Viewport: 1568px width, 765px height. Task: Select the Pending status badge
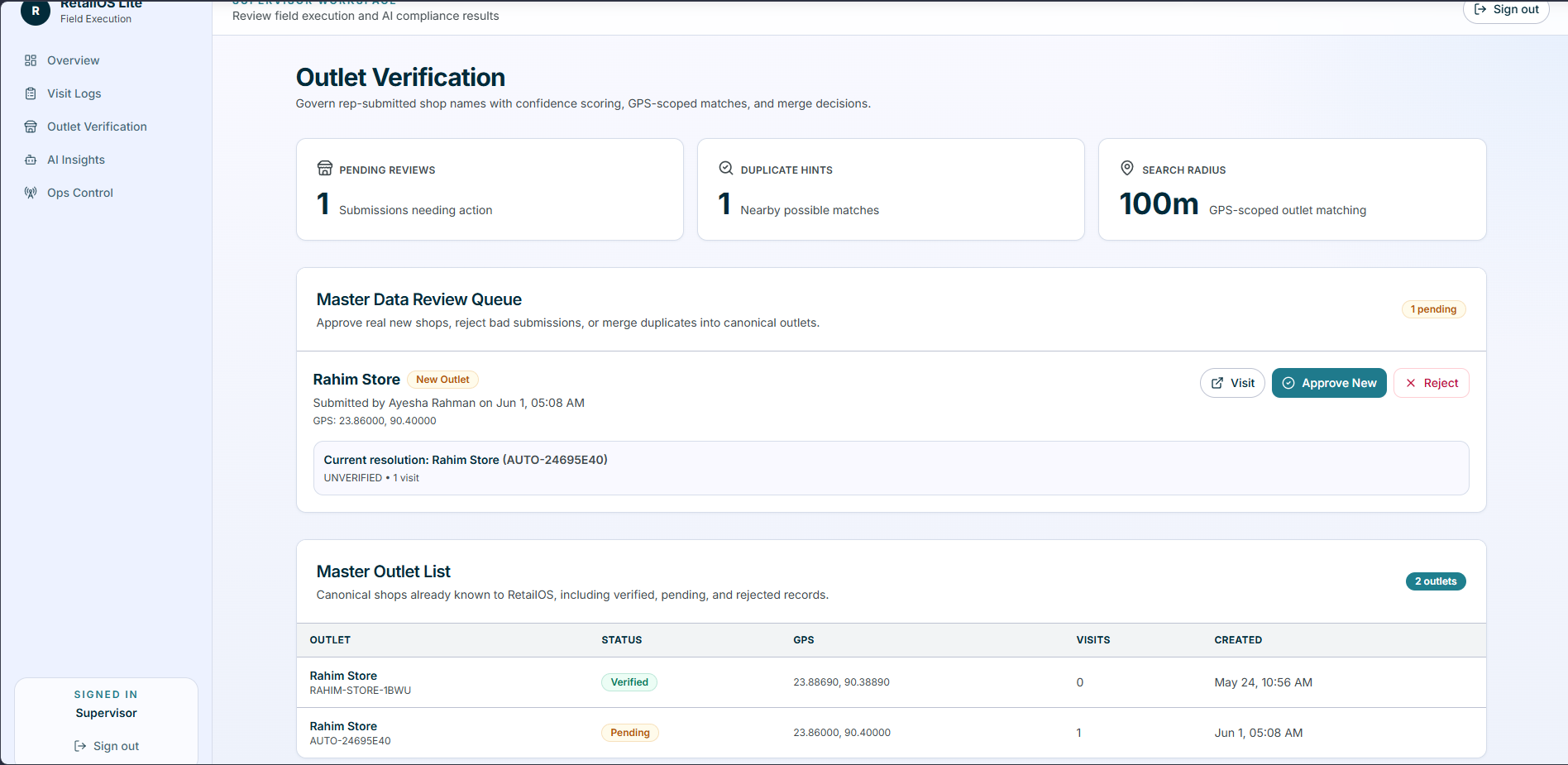[630, 733]
